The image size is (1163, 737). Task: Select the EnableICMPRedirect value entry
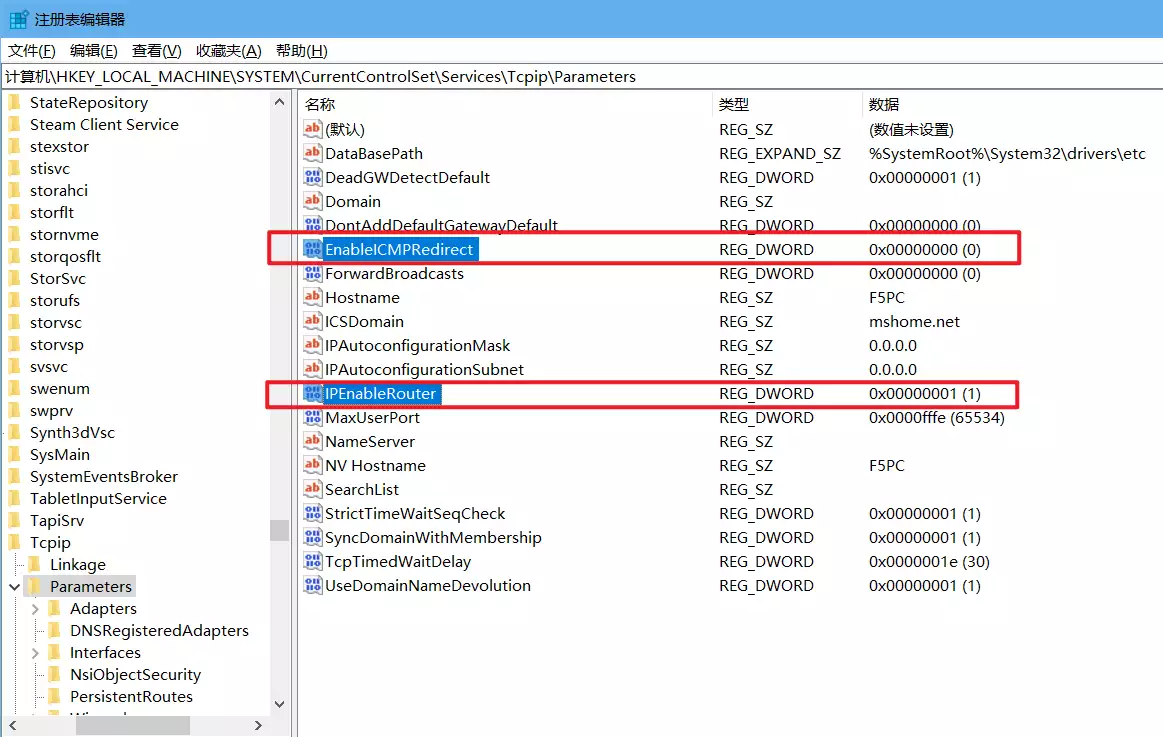399,250
